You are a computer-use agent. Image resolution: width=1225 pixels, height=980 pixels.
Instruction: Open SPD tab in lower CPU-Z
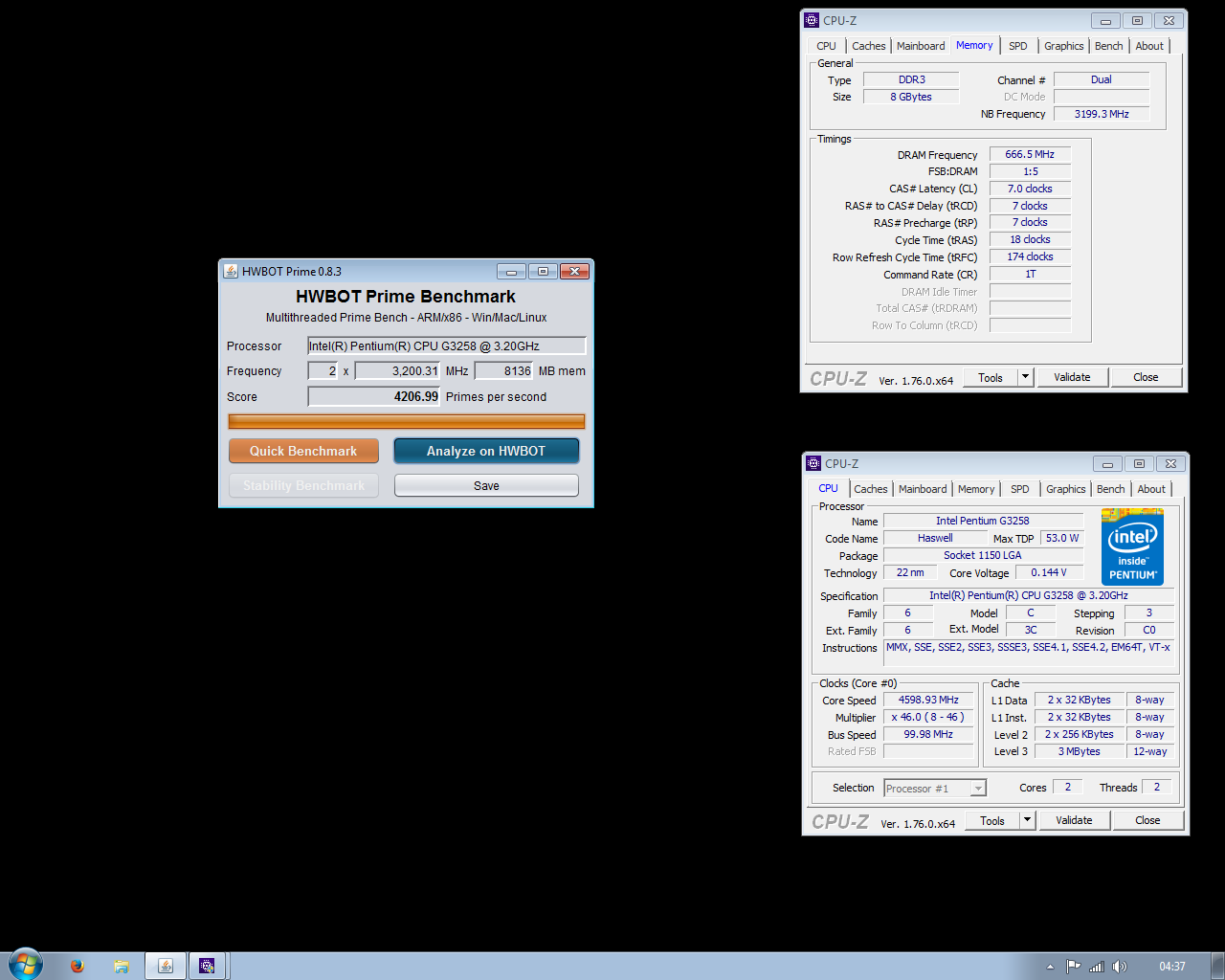pos(1020,489)
